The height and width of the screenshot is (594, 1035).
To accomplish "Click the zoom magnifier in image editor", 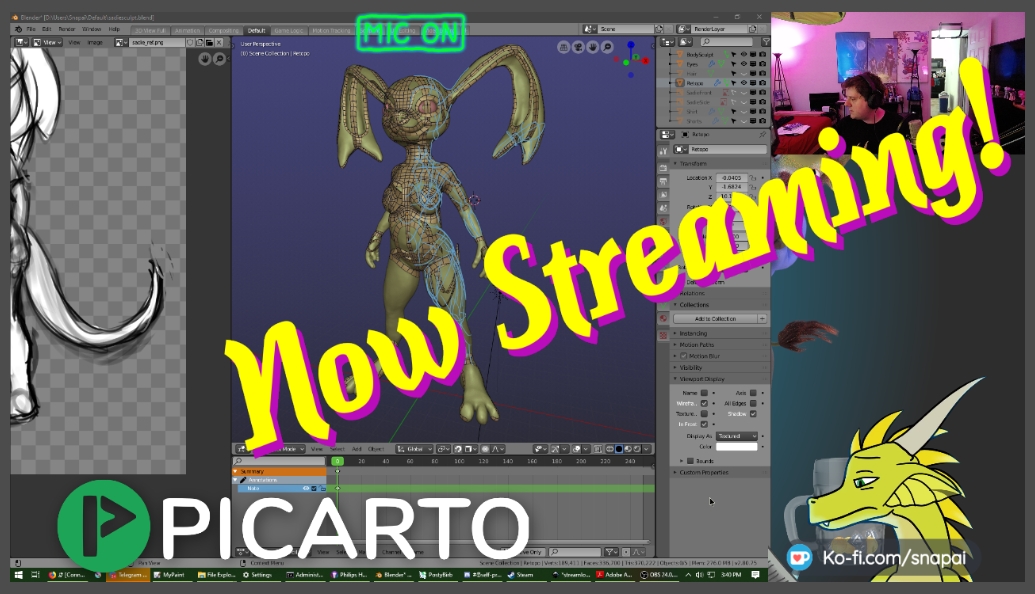I will coord(219,59).
